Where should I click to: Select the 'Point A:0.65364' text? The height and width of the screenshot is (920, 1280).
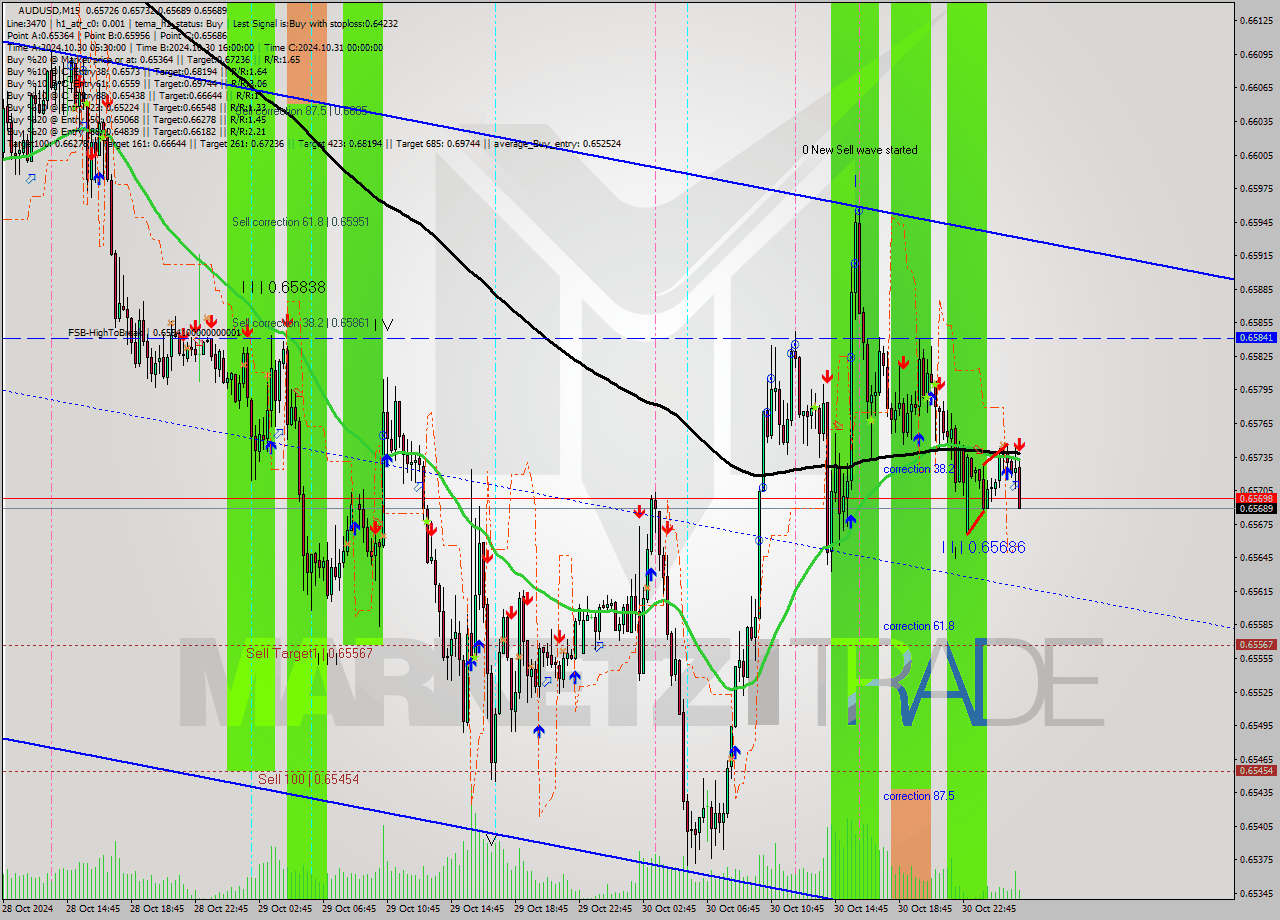tap(41, 35)
